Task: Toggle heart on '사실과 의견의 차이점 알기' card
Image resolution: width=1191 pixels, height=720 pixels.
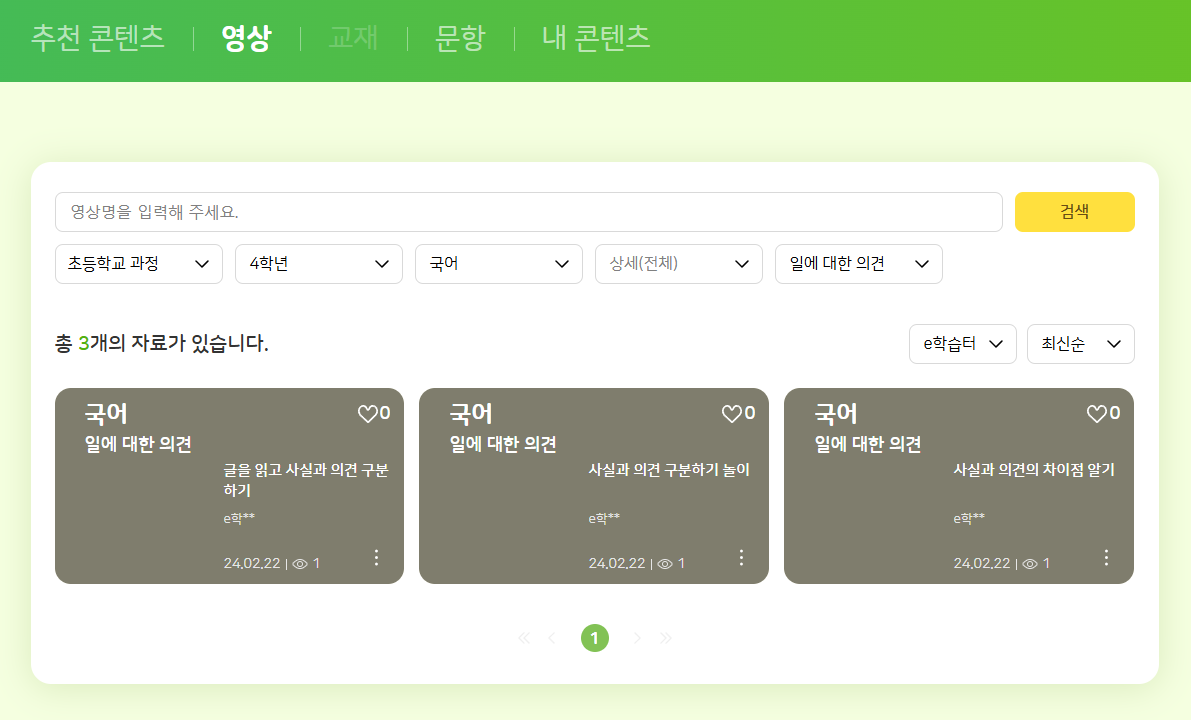Action: click(x=1097, y=414)
